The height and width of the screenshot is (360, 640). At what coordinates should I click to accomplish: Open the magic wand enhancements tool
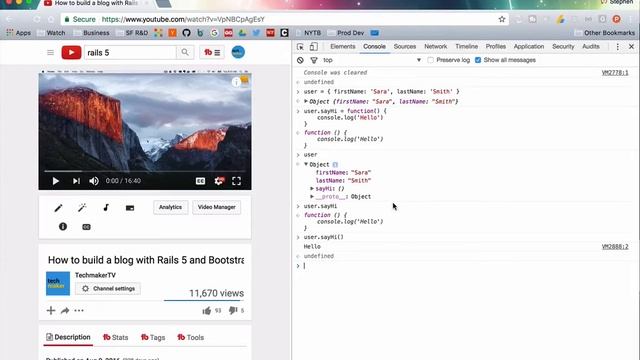(x=82, y=208)
